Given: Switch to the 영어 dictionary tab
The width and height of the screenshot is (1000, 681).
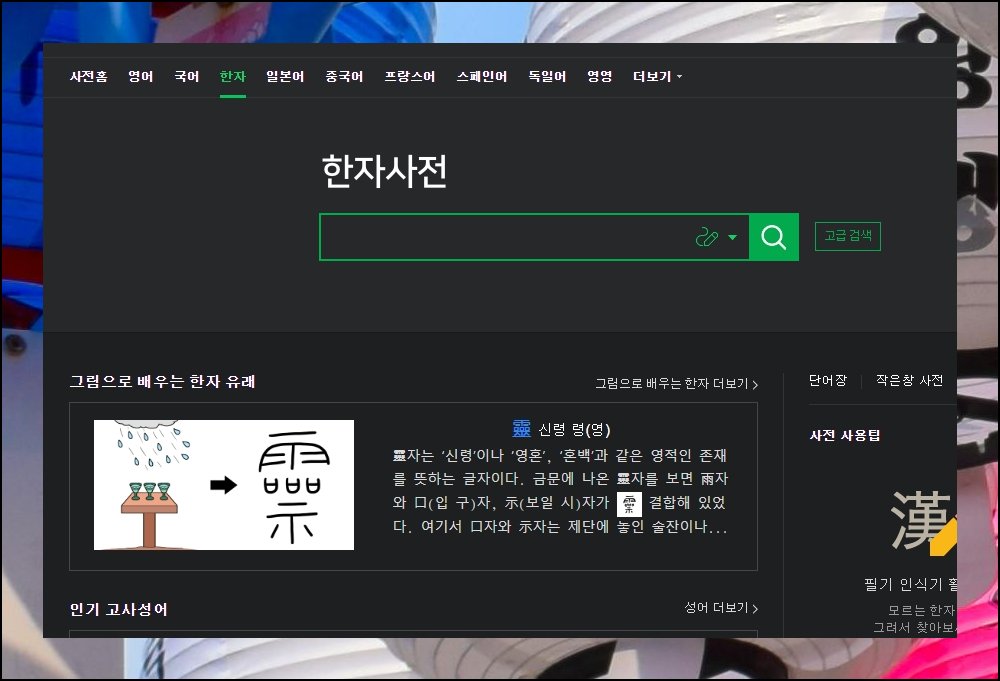Looking at the screenshot, I should pyautogui.click(x=140, y=77).
